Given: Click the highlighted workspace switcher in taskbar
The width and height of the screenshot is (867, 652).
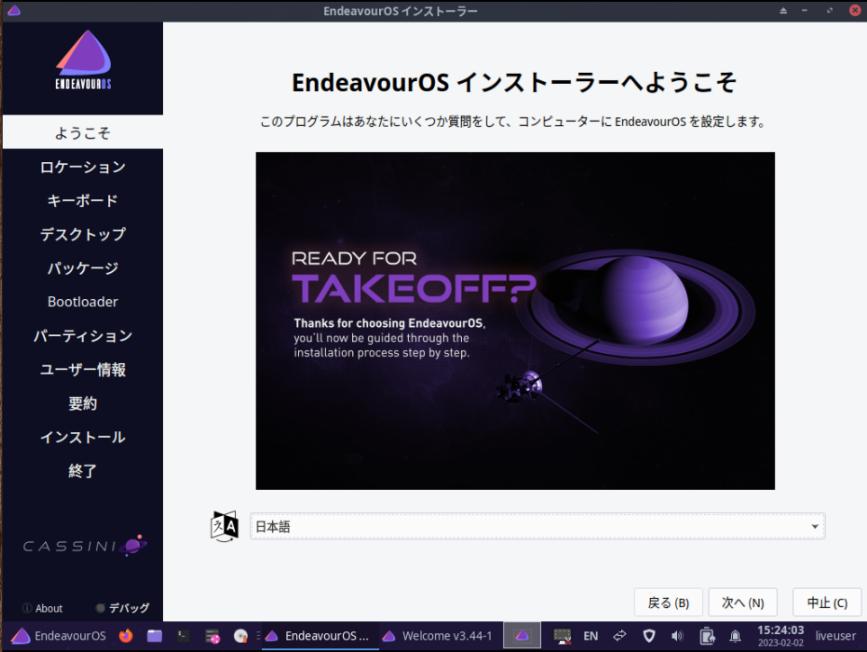Looking at the screenshot, I should point(521,636).
